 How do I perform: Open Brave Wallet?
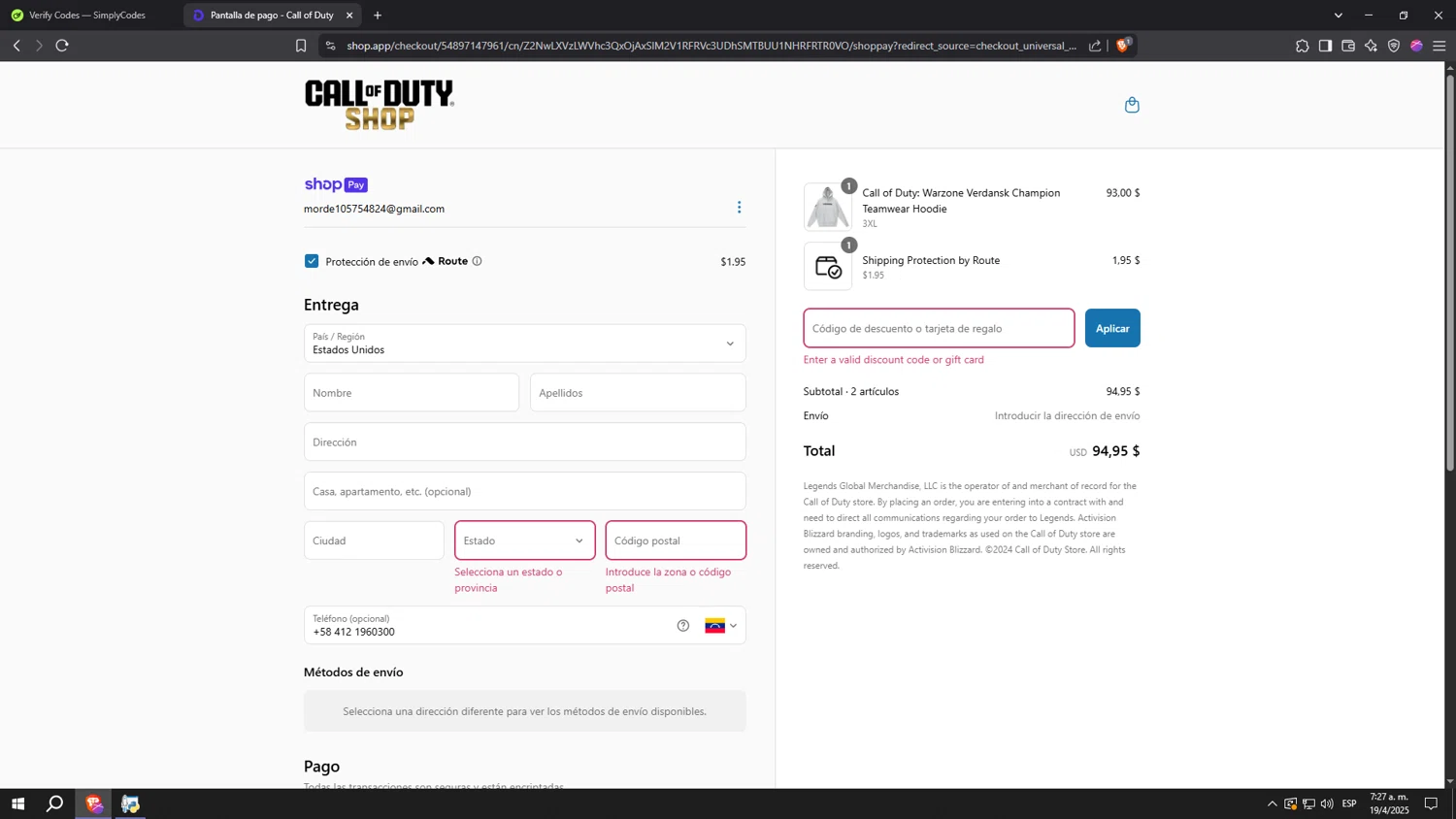click(1348, 46)
